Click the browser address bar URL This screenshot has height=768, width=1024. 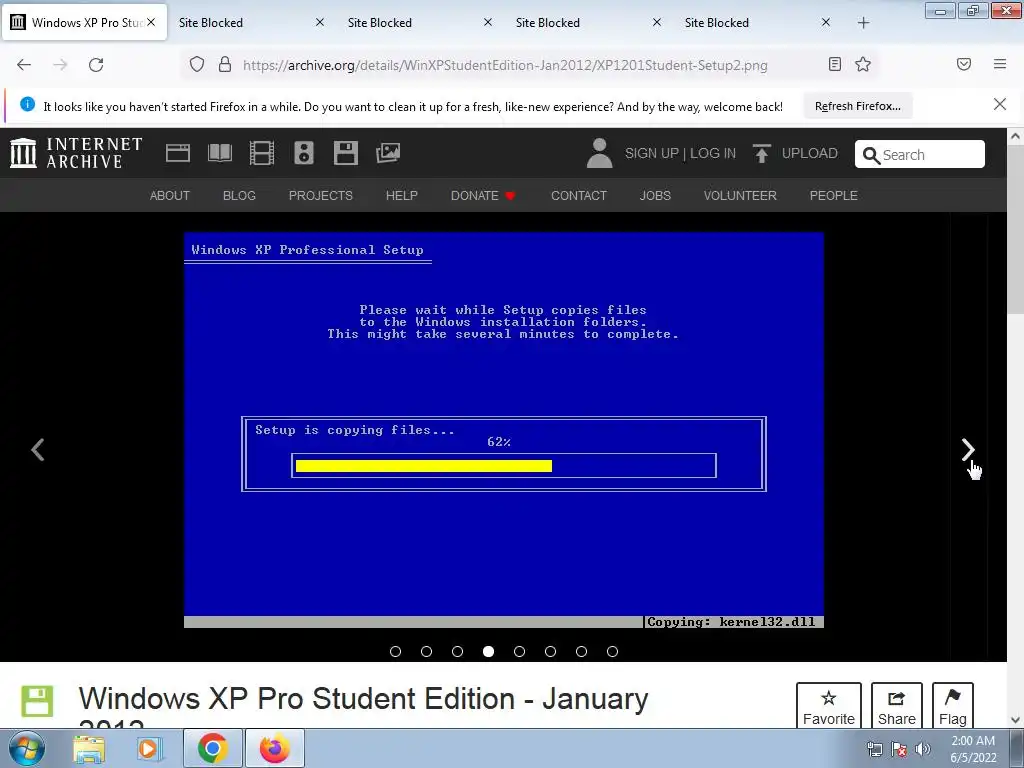tap(505, 65)
